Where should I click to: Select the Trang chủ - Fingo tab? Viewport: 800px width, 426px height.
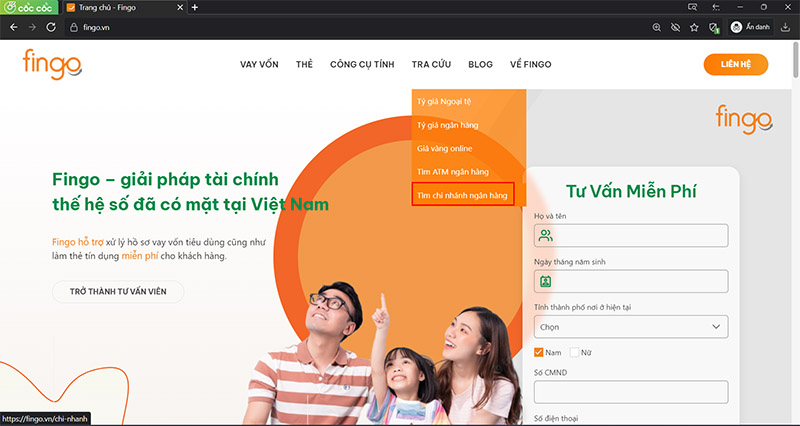[124, 7]
